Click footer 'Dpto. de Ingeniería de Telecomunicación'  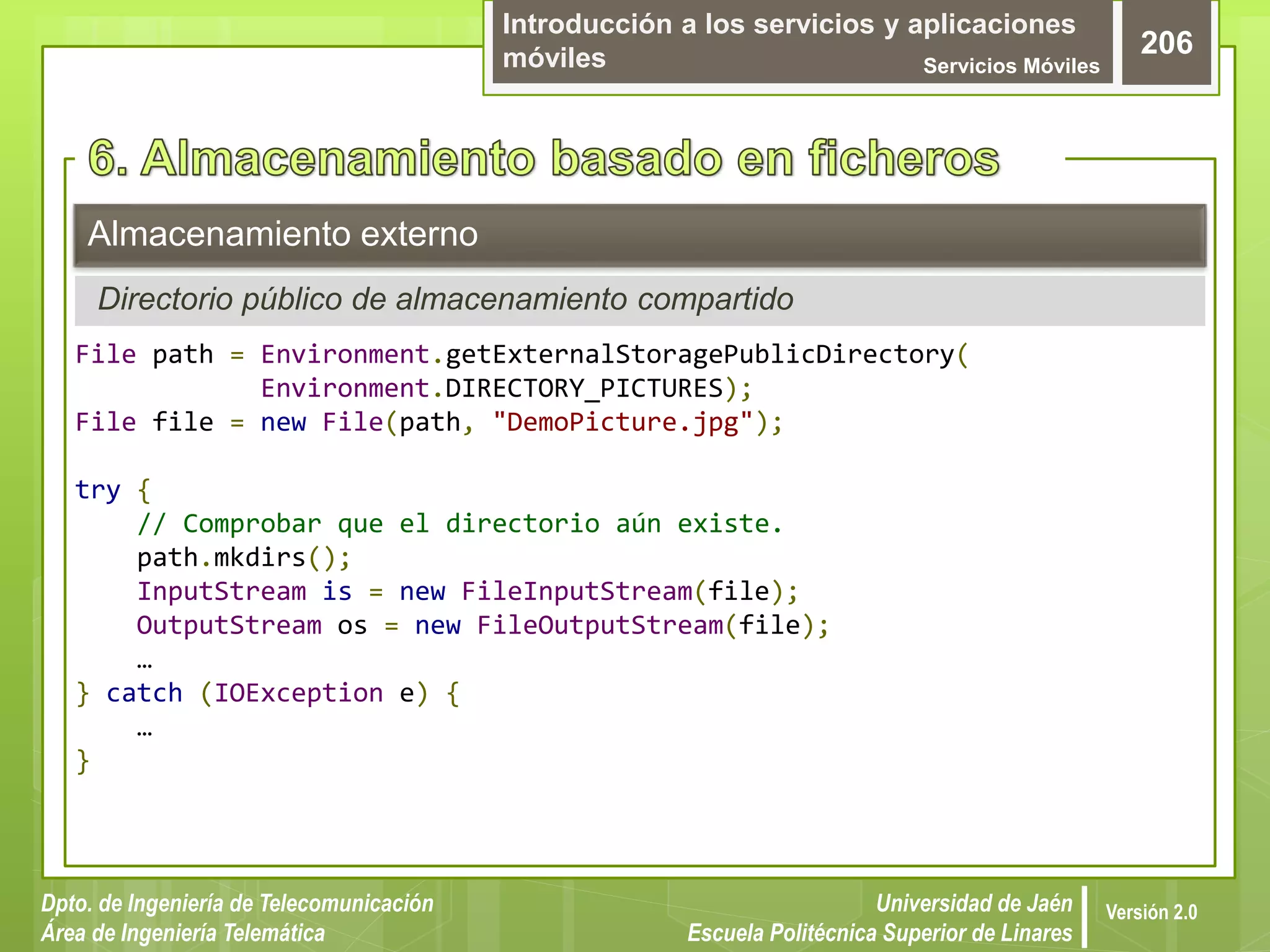click(238, 904)
